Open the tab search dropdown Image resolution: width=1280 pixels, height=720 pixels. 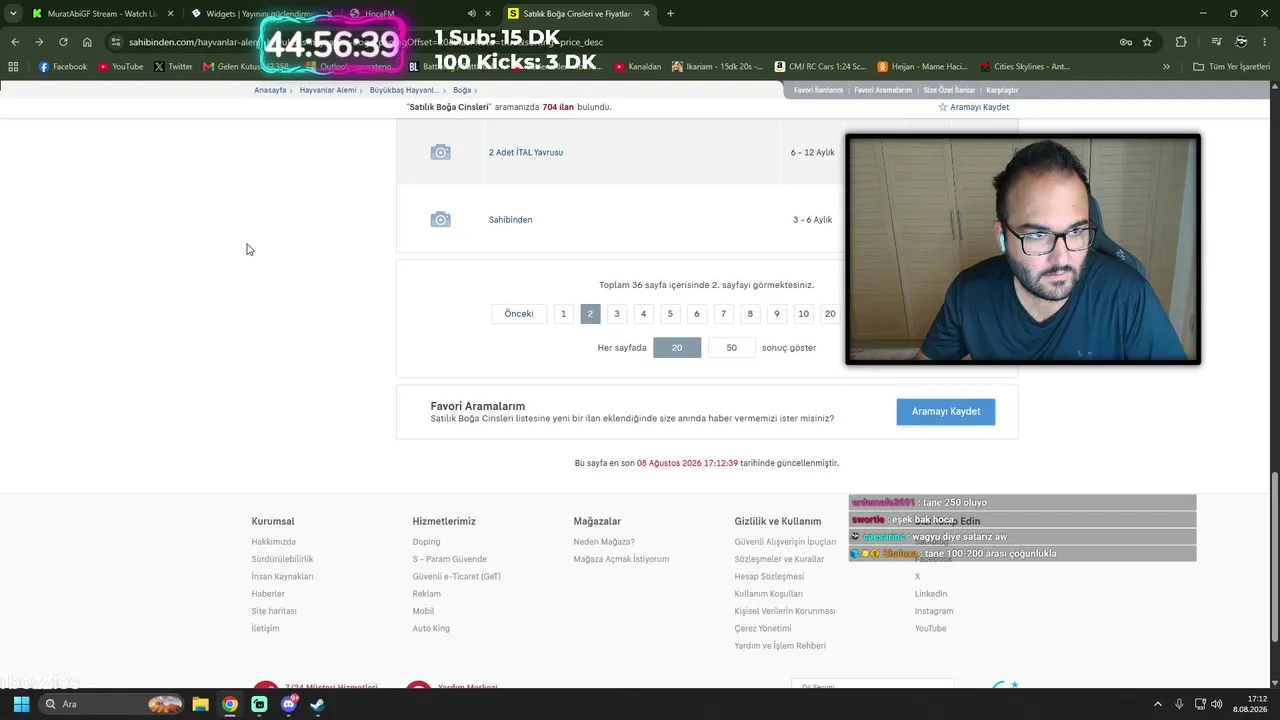click(13, 14)
